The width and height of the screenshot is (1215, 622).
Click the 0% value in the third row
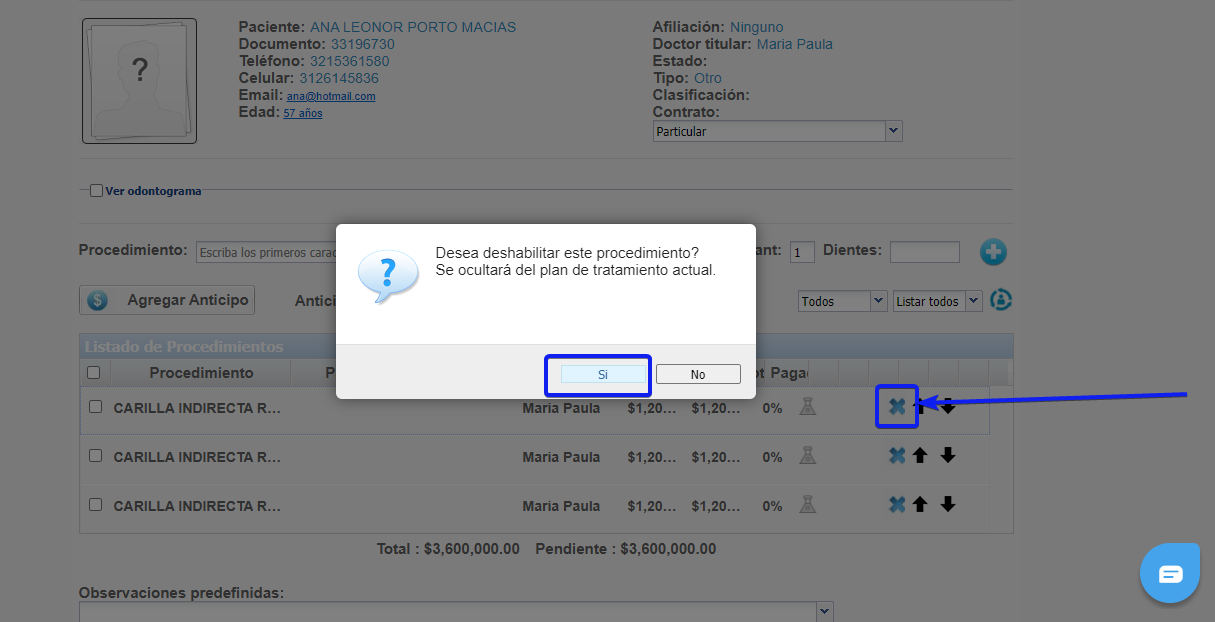[772, 506]
